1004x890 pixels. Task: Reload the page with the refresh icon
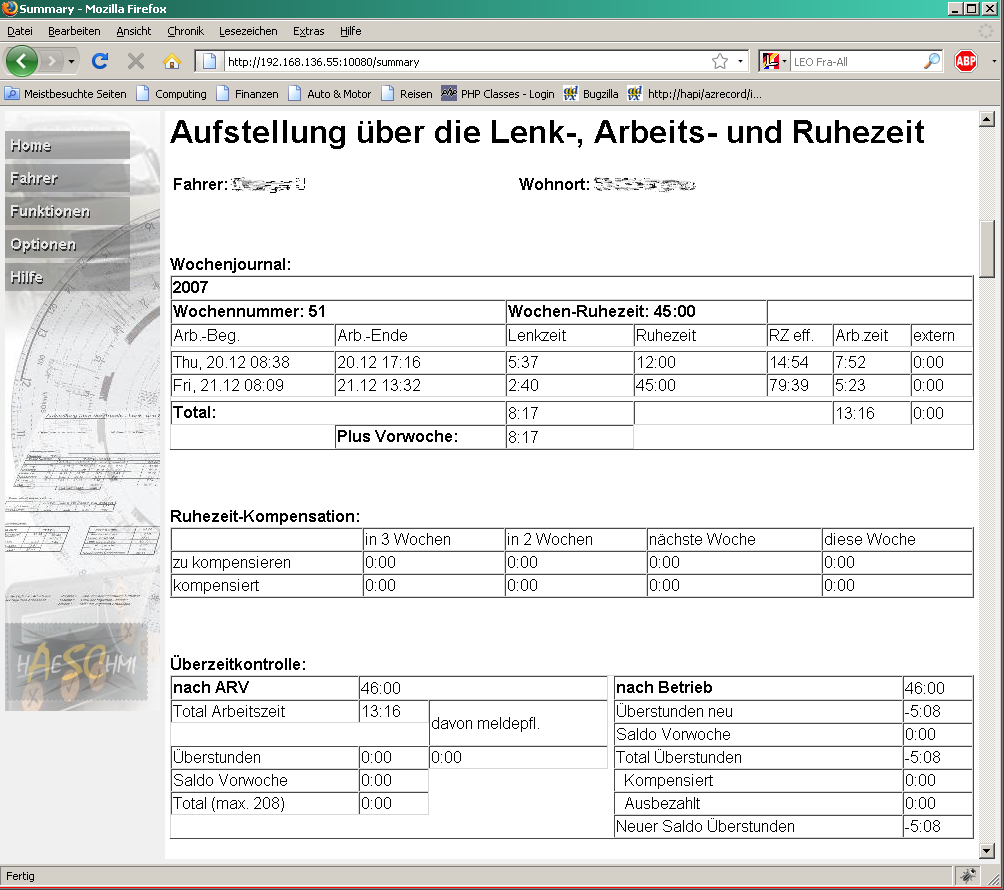click(x=99, y=61)
